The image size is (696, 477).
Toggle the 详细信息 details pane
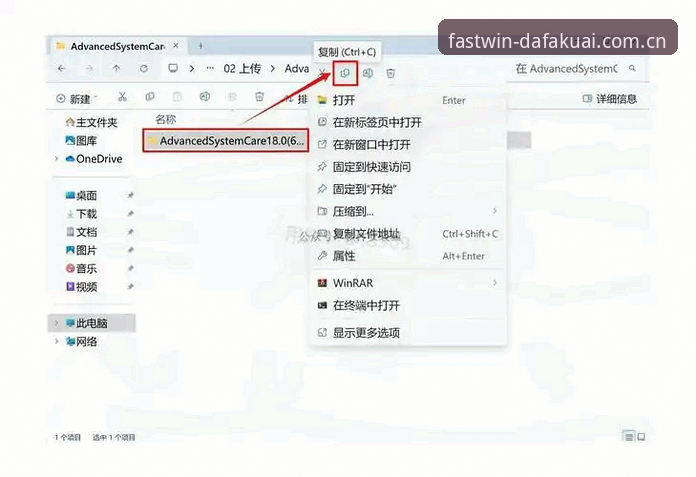tap(610, 99)
